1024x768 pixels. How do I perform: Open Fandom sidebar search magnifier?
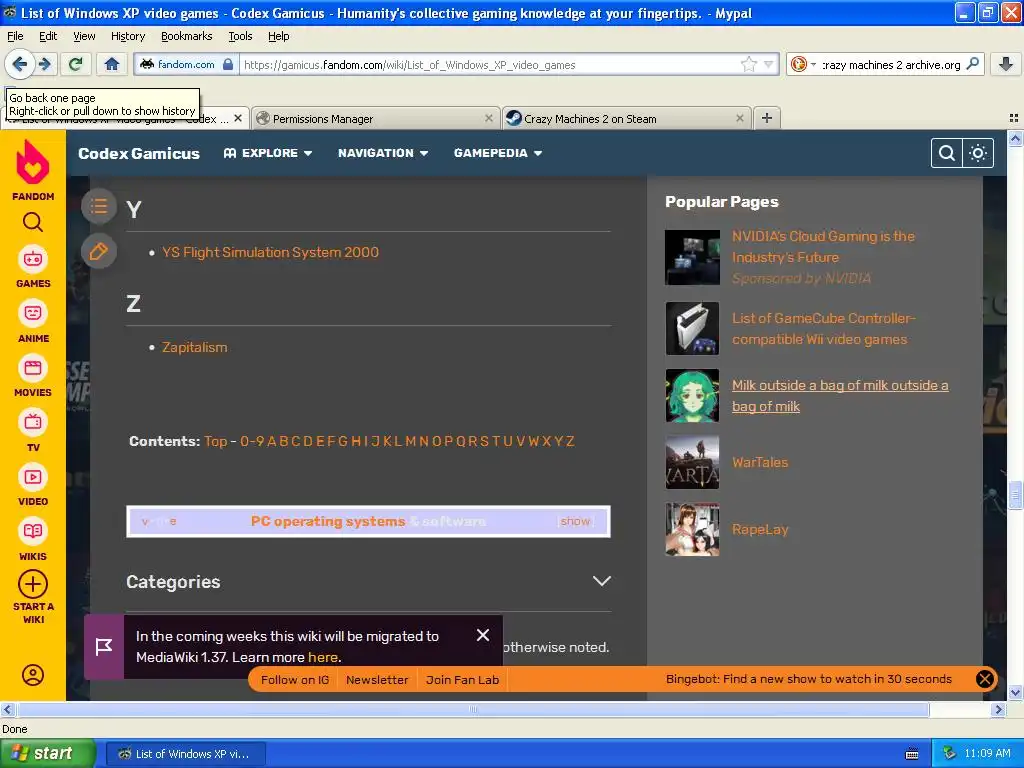click(33, 223)
